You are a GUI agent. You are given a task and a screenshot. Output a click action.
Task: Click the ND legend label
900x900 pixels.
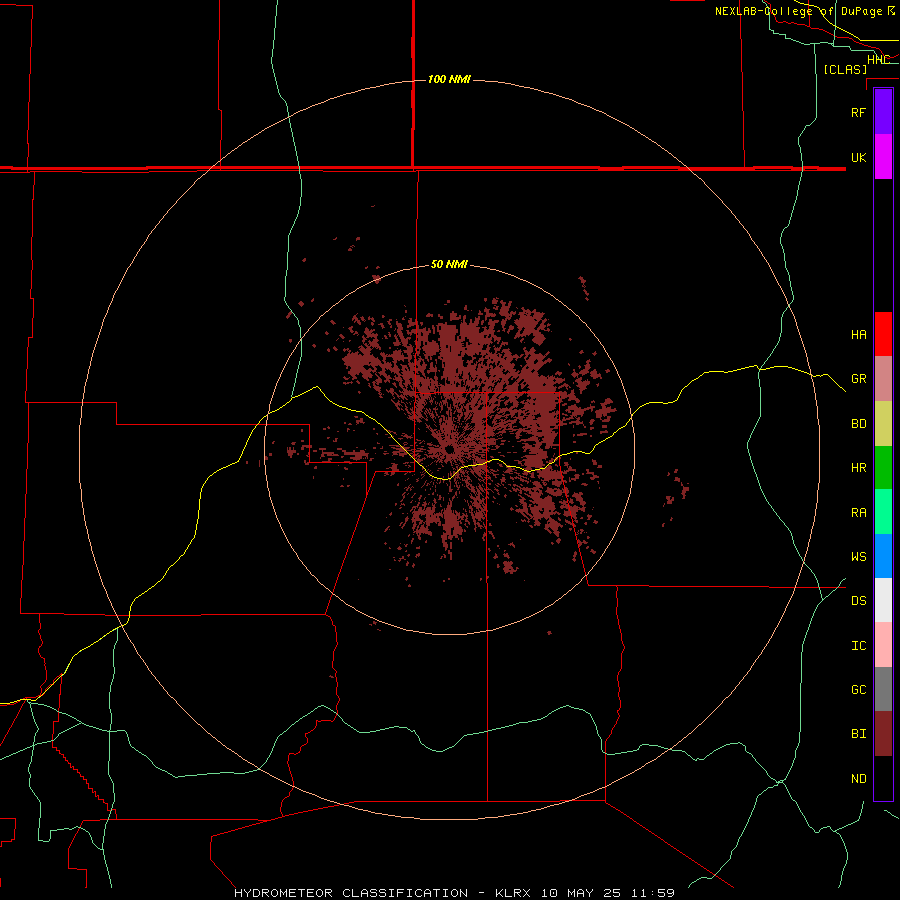point(858,779)
